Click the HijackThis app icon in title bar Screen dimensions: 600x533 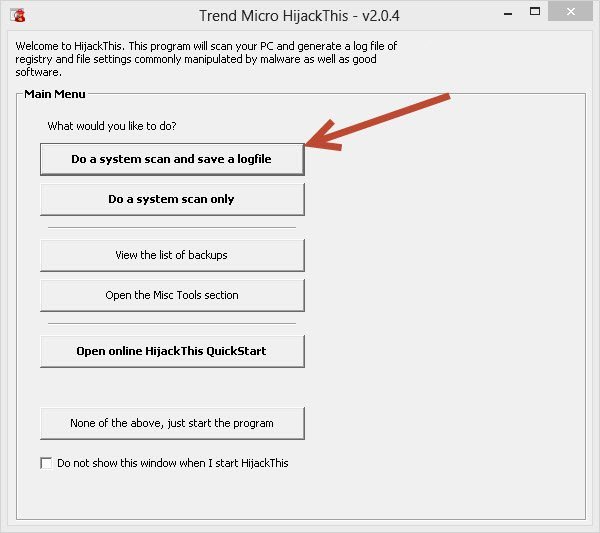point(18,15)
